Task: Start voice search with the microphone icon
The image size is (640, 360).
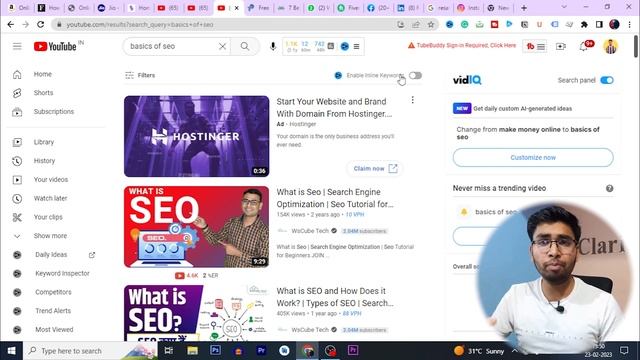Action: click(273, 46)
